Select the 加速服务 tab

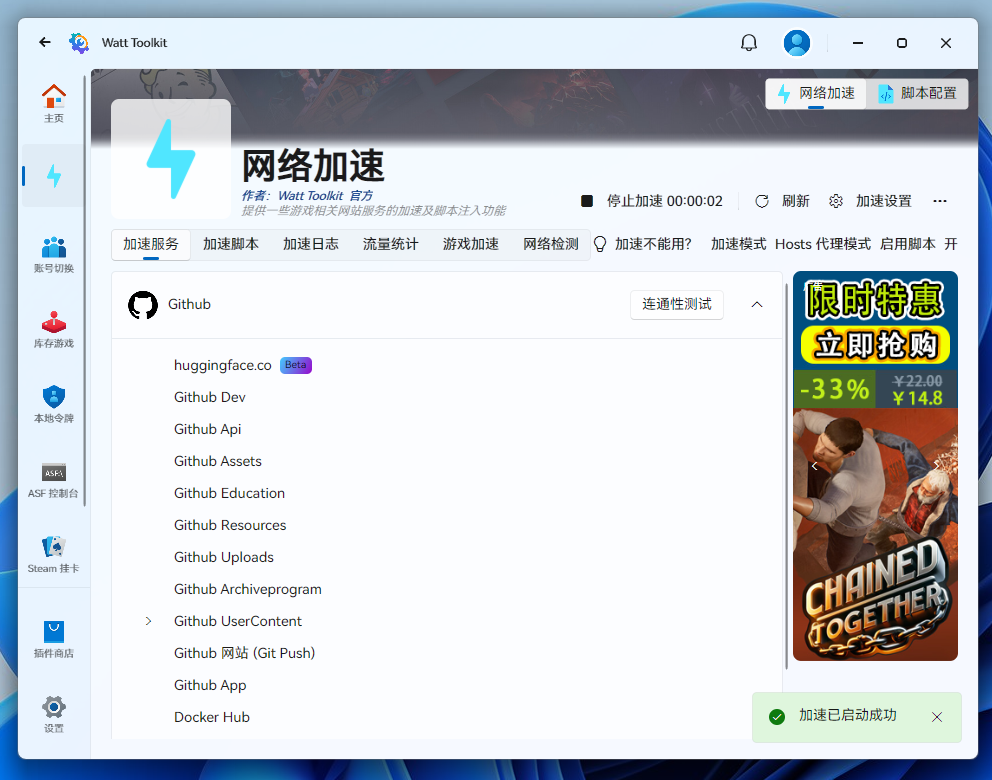[151, 244]
